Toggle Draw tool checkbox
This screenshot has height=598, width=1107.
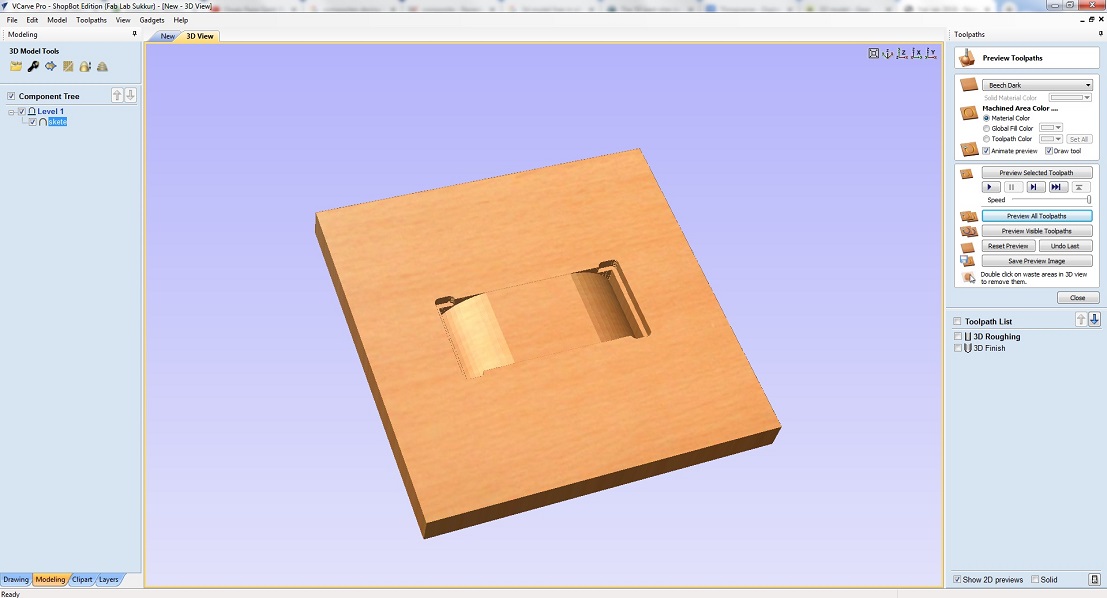click(x=1048, y=151)
